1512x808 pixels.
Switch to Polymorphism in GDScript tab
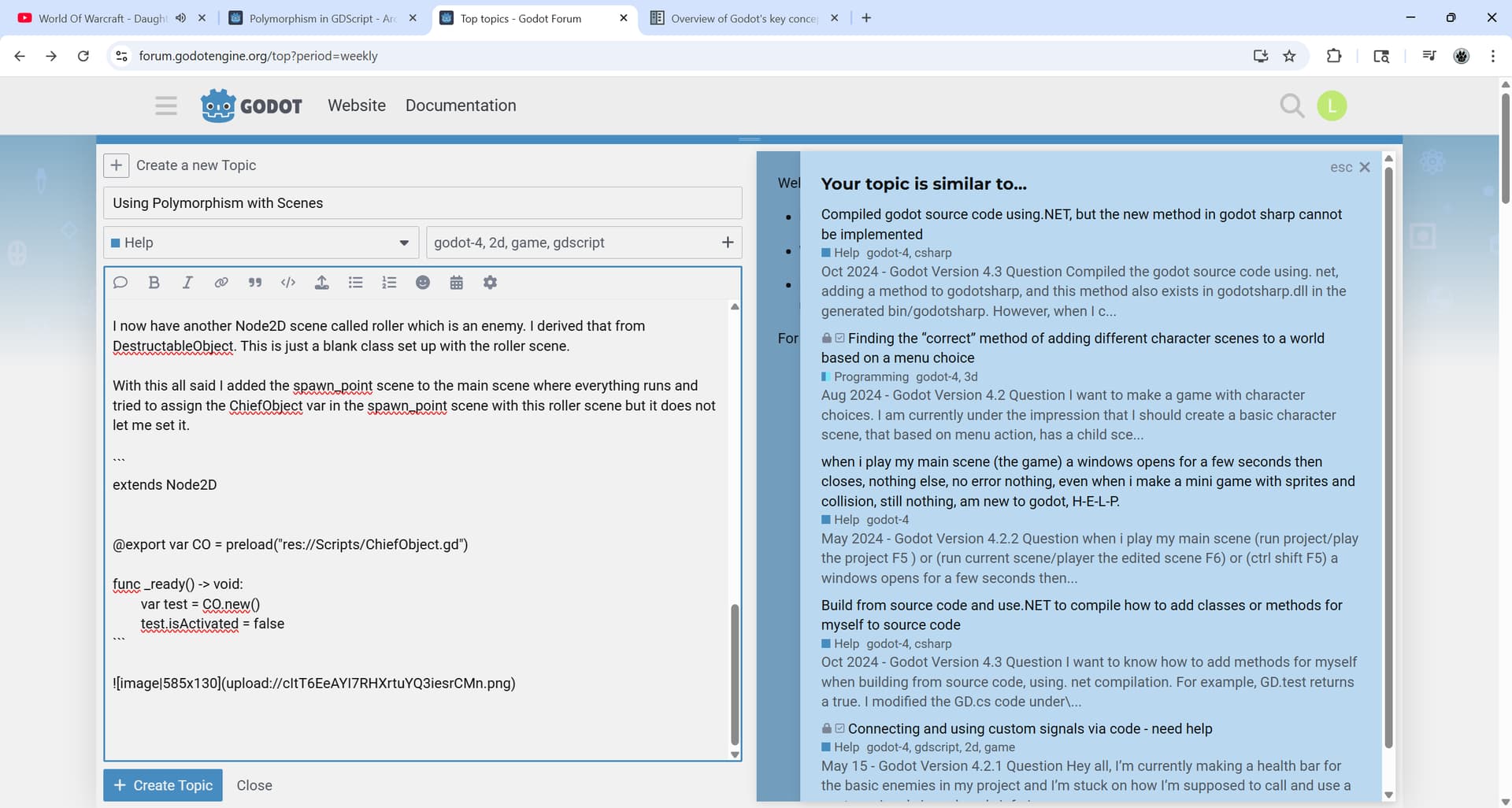322,18
